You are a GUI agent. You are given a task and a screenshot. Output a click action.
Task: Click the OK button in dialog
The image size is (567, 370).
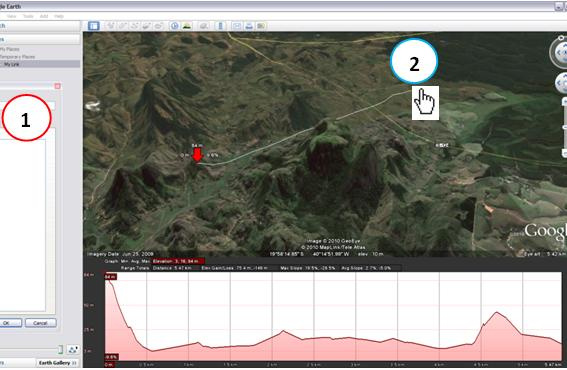10,323
